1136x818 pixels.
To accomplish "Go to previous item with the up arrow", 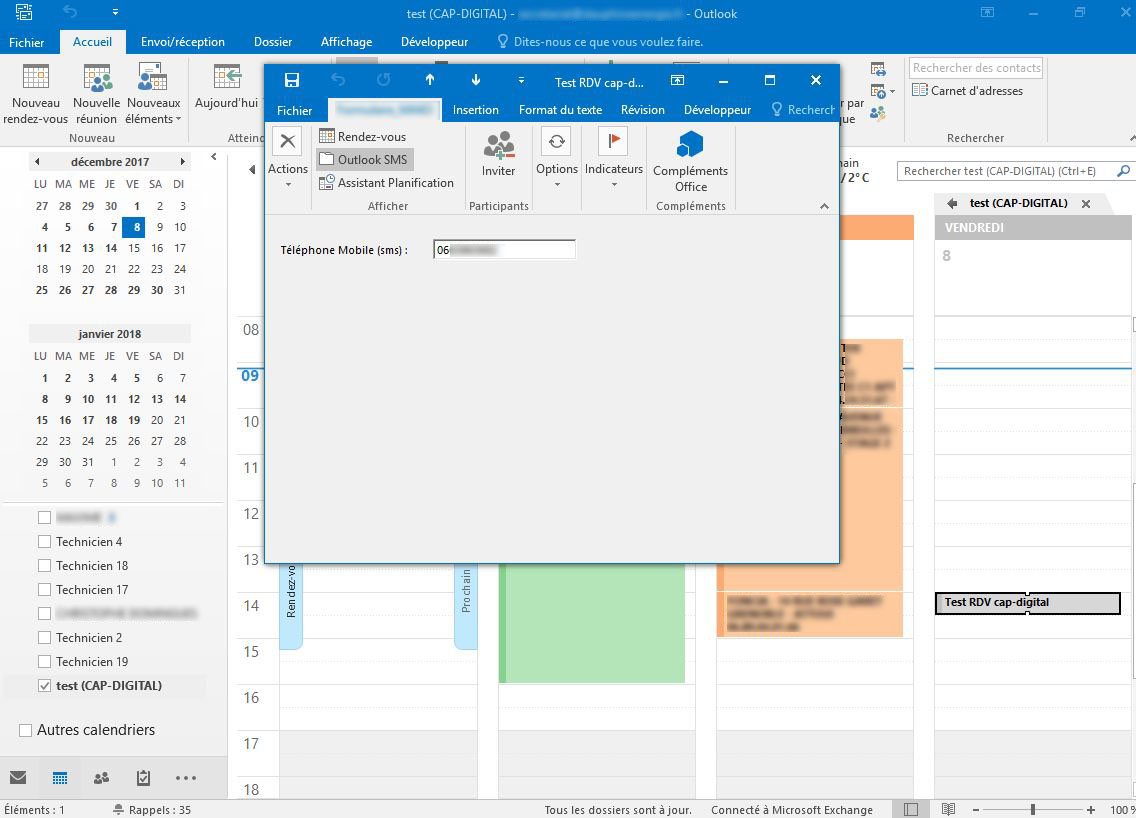I will pyautogui.click(x=430, y=80).
